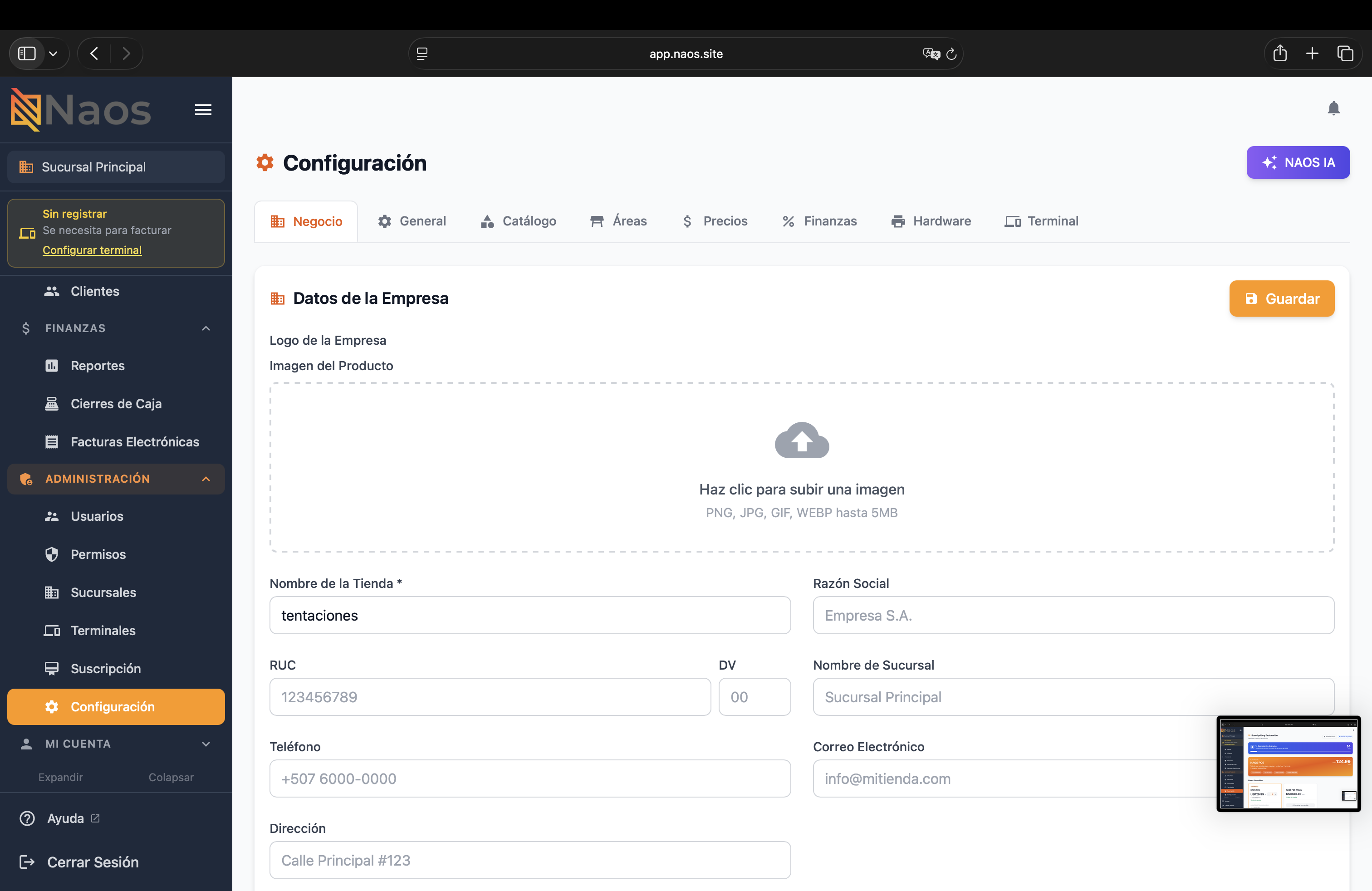
Task: Open Terminales in the sidebar
Action: click(x=116, y=630)
